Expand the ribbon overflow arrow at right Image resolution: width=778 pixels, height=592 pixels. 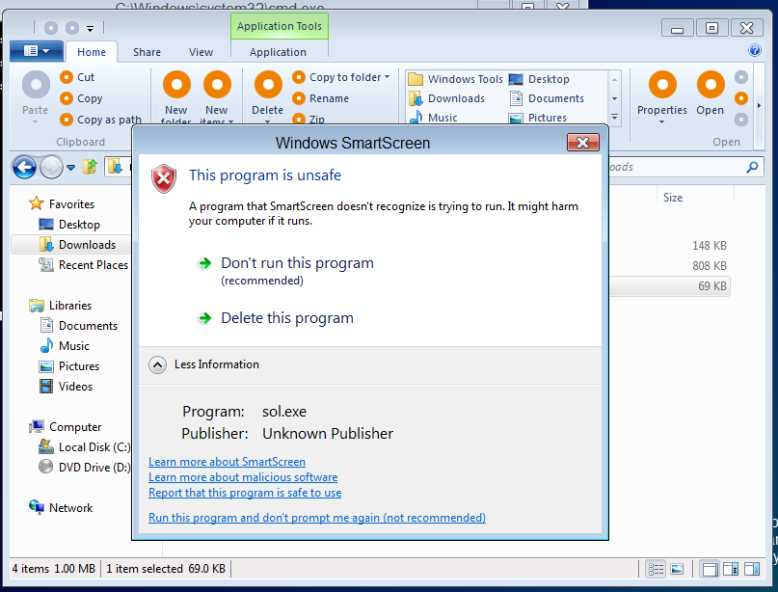[x=759, y=105]
